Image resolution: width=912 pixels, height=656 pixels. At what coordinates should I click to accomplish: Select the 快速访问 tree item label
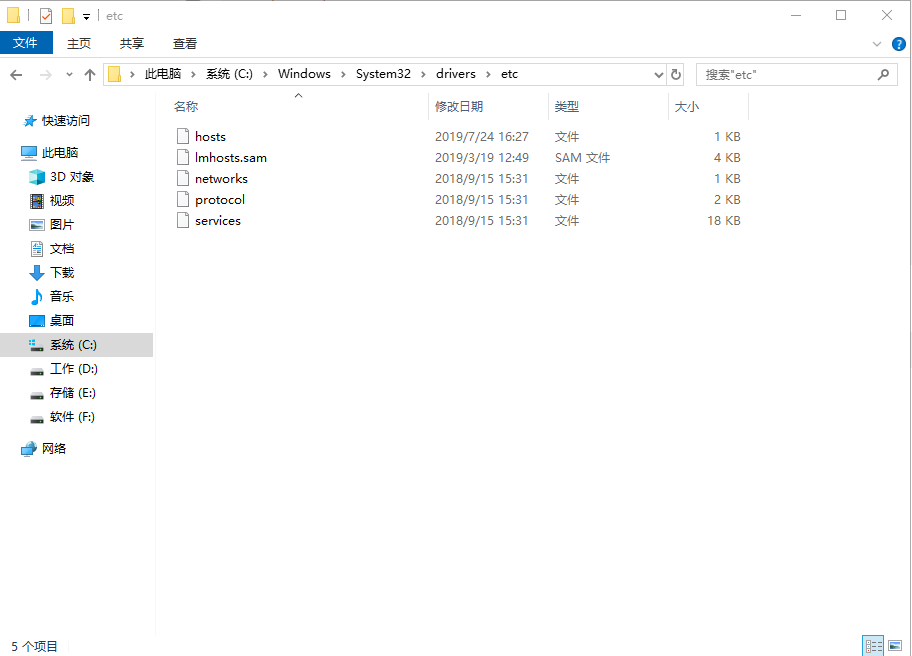coord(66,121)
